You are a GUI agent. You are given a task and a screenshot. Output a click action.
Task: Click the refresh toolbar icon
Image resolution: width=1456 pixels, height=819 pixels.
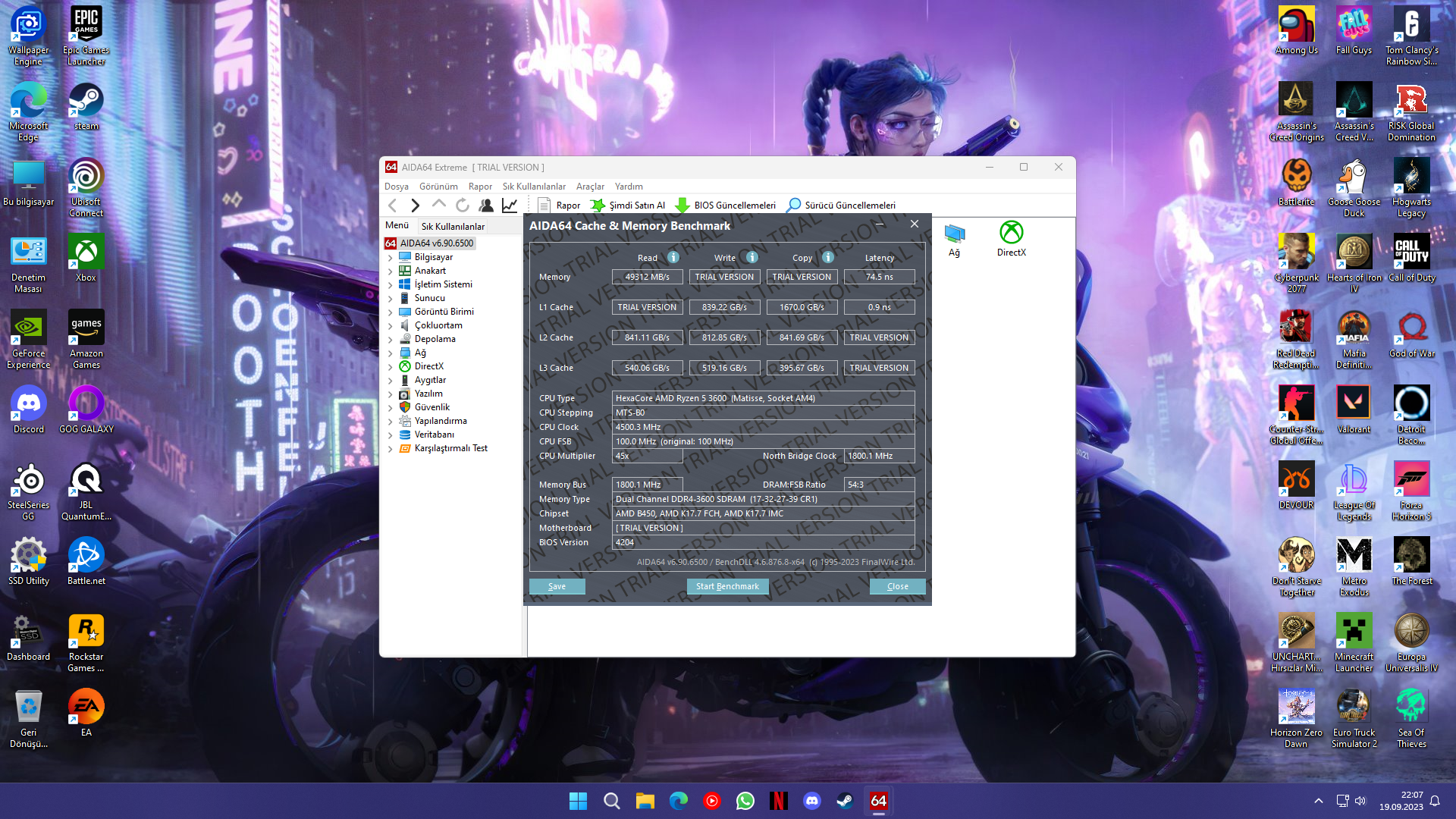(x=463, y=206)
